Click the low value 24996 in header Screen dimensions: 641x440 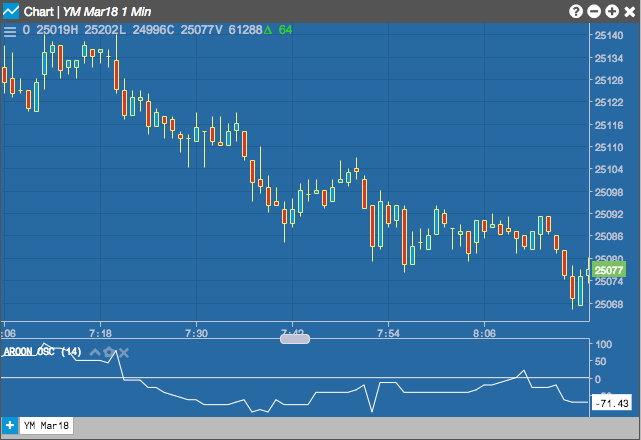[x=149, y=30]
